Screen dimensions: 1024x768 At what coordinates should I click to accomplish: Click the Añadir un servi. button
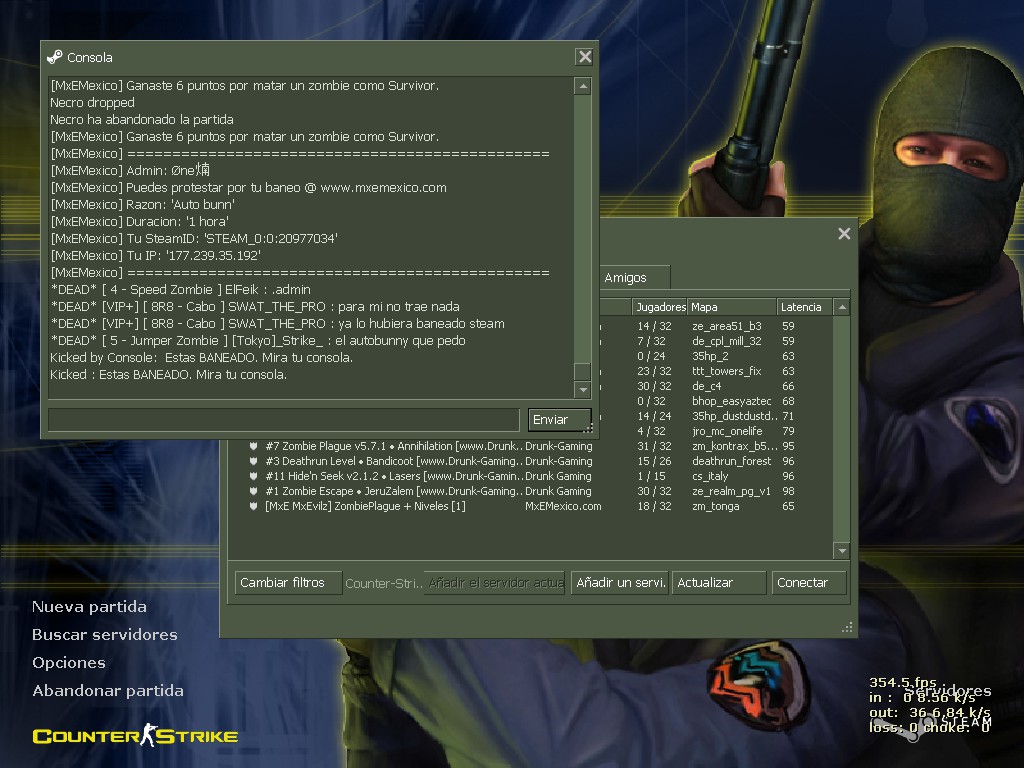(620, 583)
